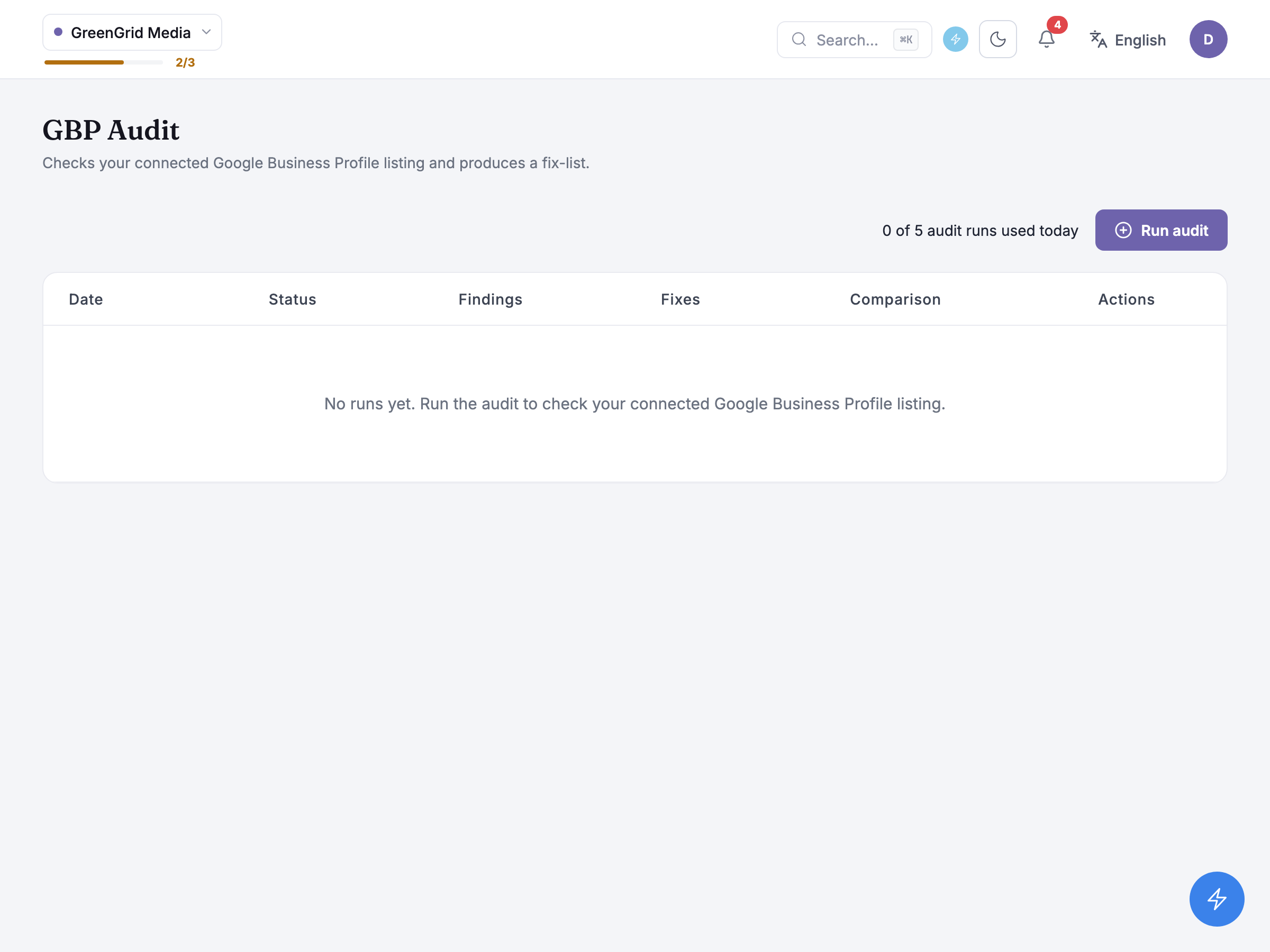
Task: Click the 2/3 progress label
Action: [x=185, y=62]
